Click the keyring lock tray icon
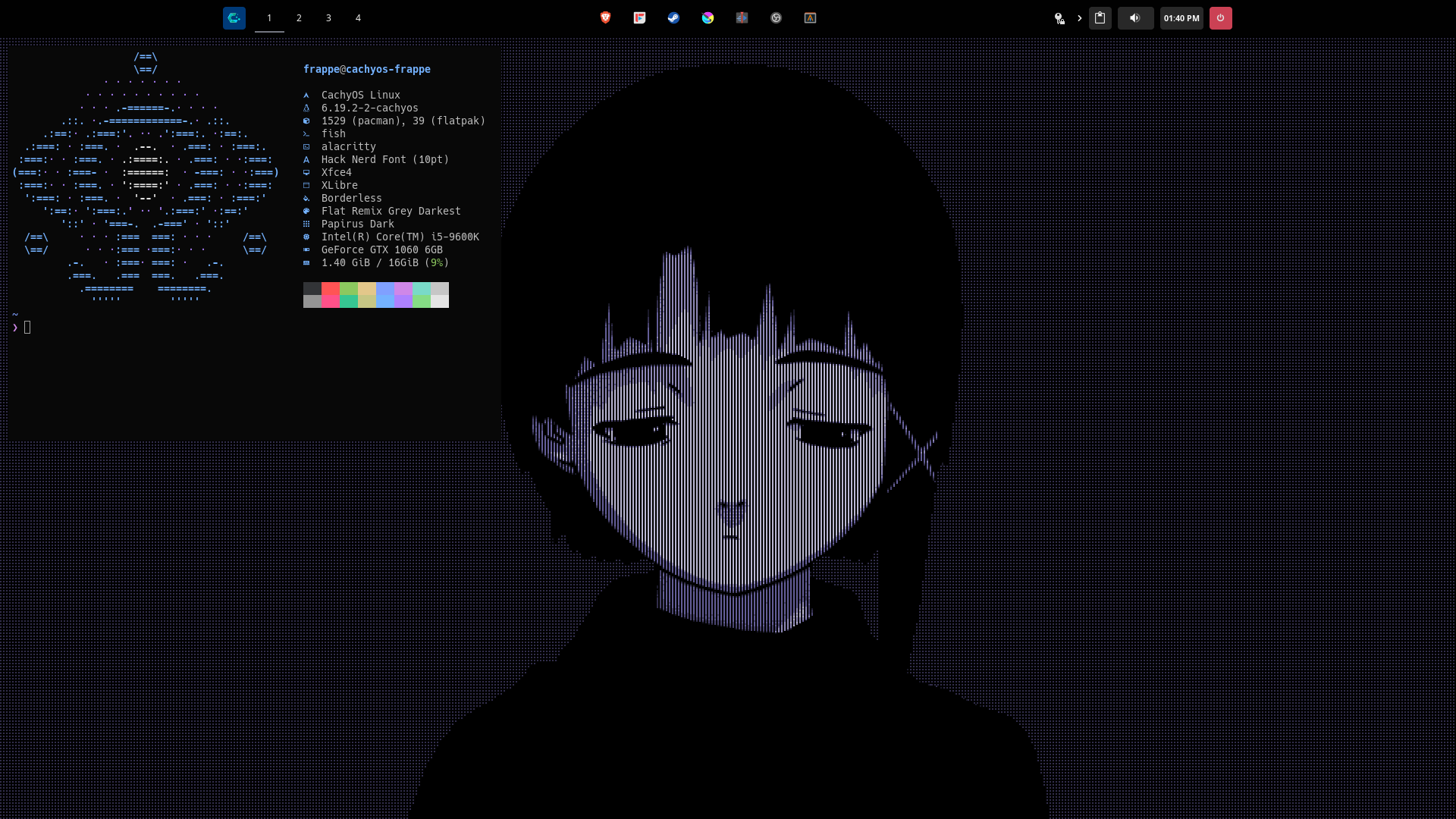The width and height of the screenshot is (1456, 819). pyautogui.click(x=1059, y=18)
